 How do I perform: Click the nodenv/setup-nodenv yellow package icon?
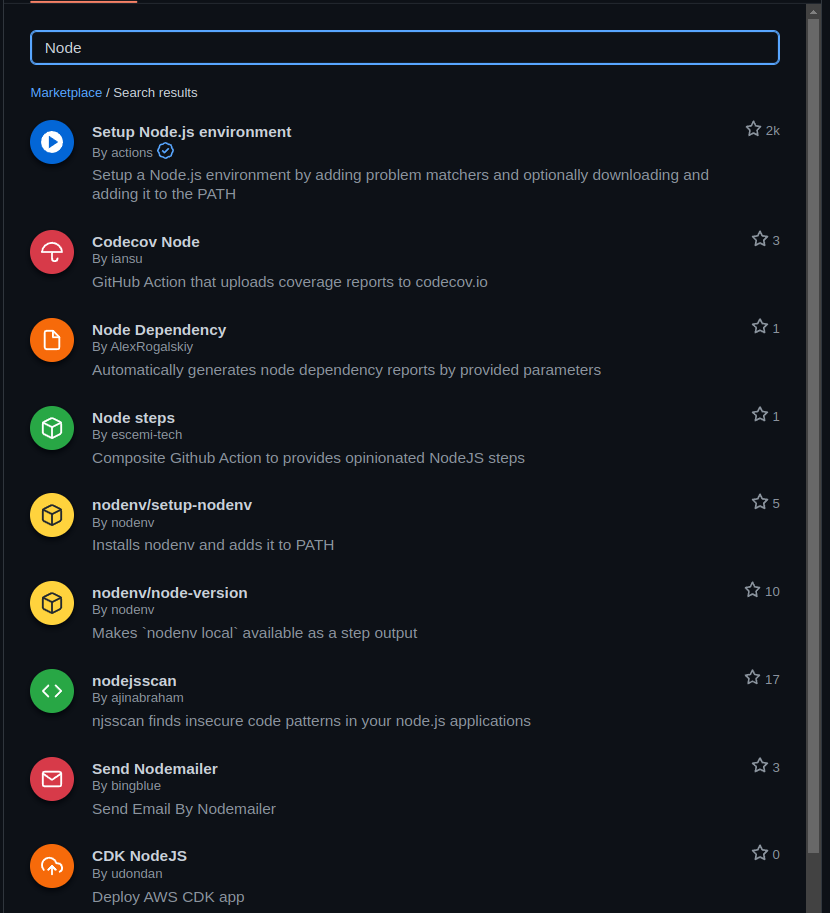pyautogui.click(x=52, y=515)
